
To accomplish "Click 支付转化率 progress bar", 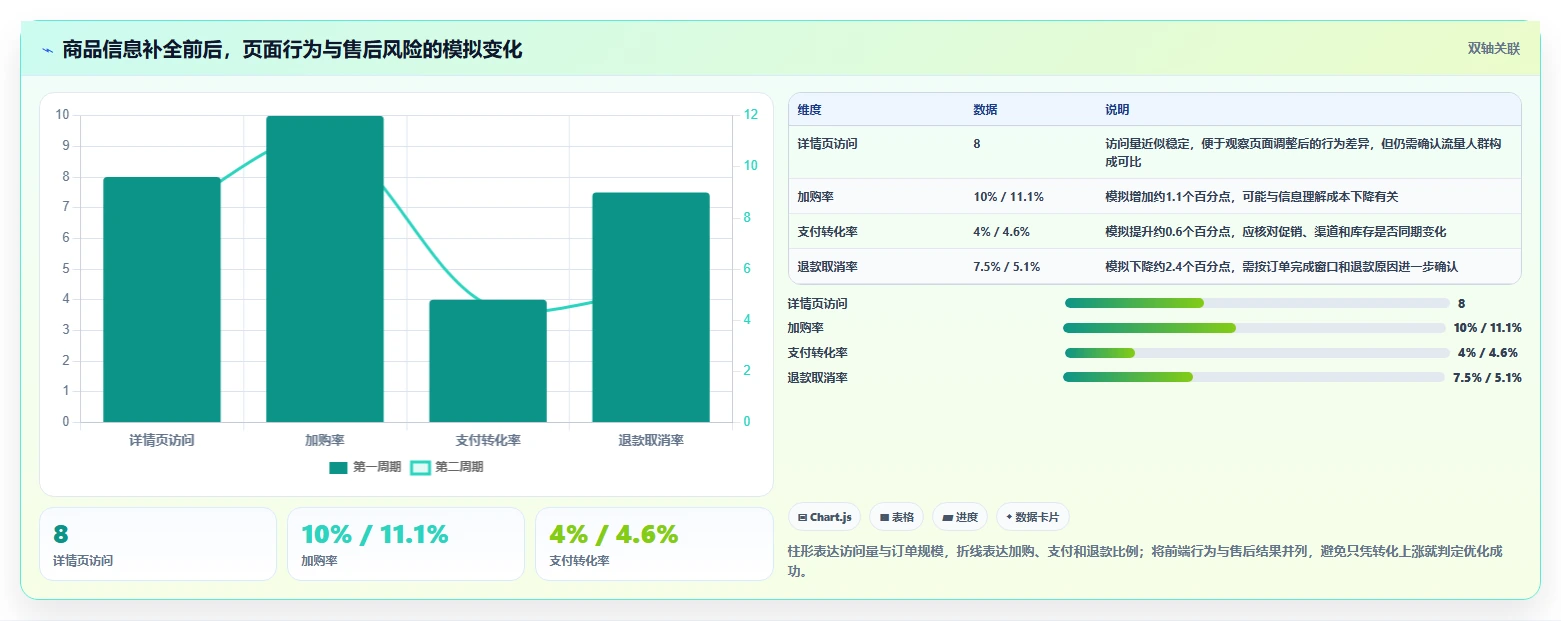I will point(1257,353).
